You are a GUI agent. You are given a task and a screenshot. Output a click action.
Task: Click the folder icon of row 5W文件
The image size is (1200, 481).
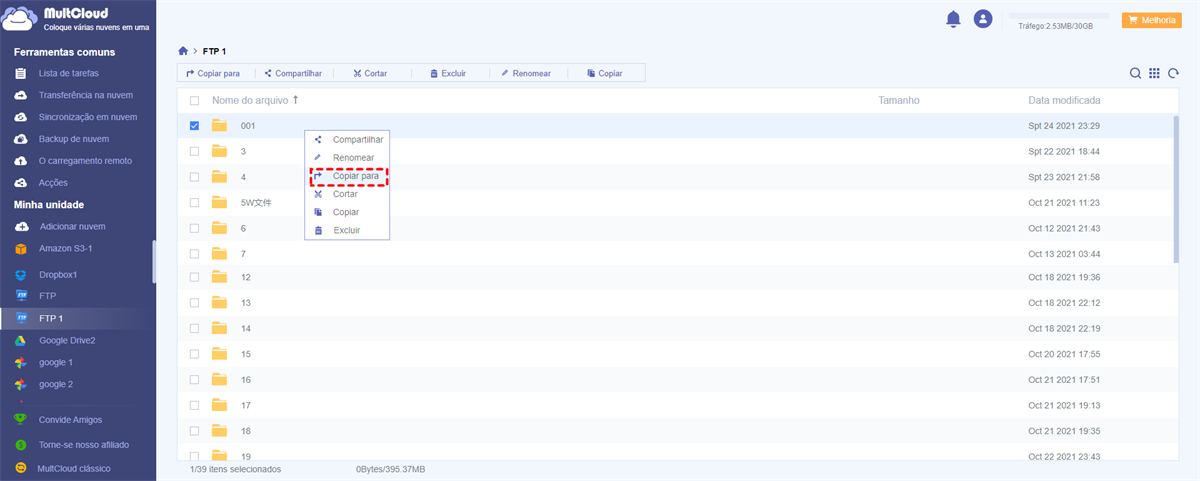tap(220, 202)
